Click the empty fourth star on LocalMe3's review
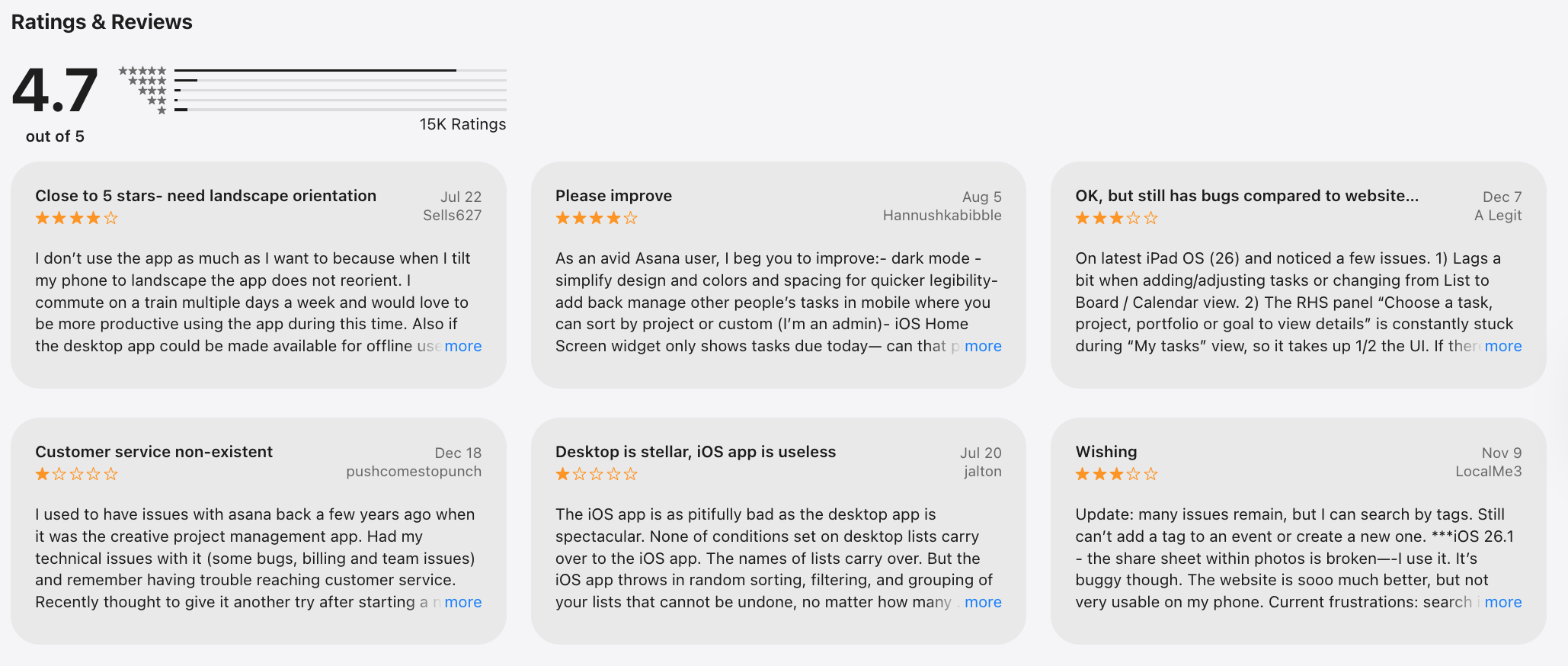 (x=1134, y=474)
